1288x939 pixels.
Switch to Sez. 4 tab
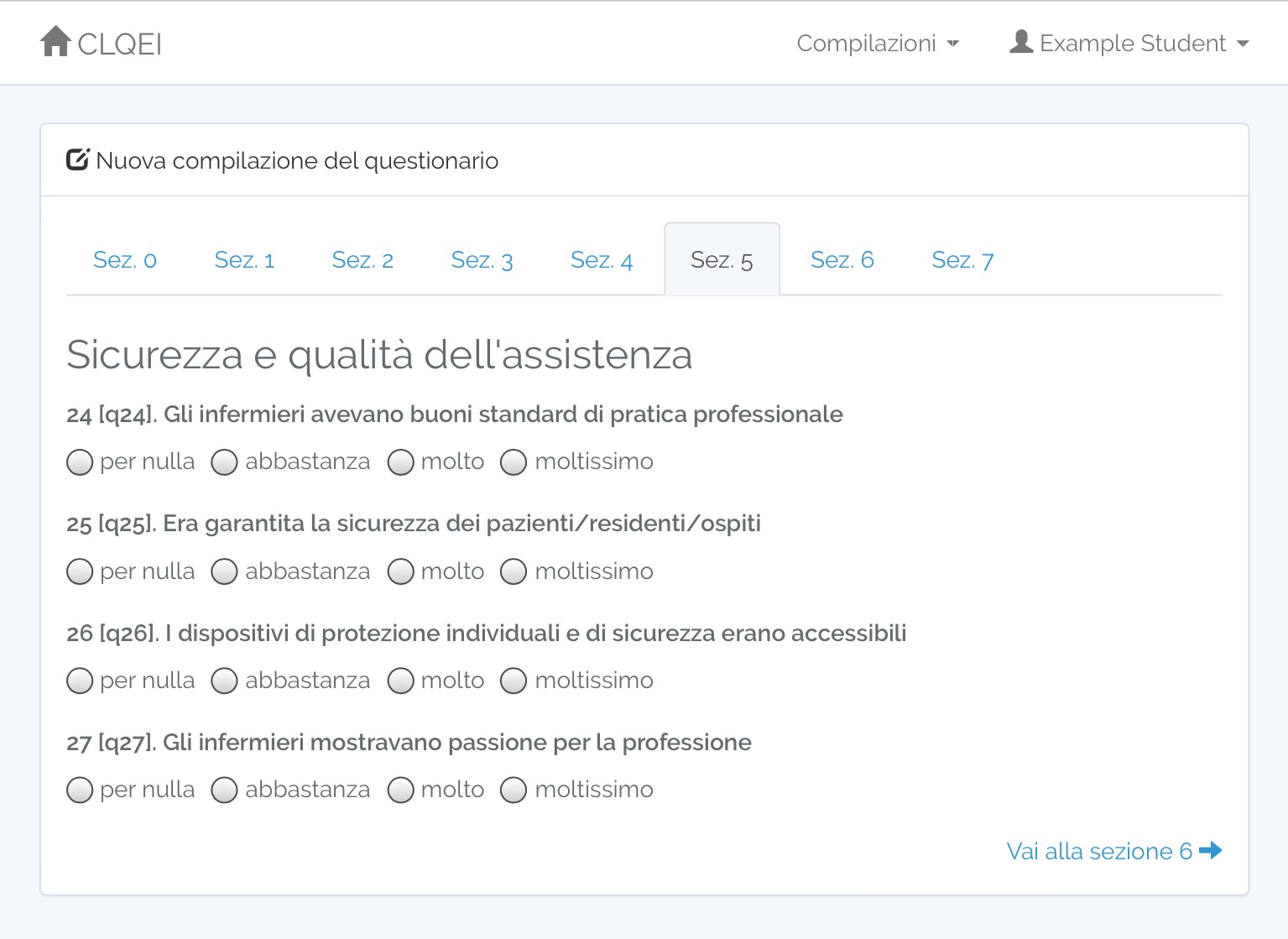(x=602, y=260)
